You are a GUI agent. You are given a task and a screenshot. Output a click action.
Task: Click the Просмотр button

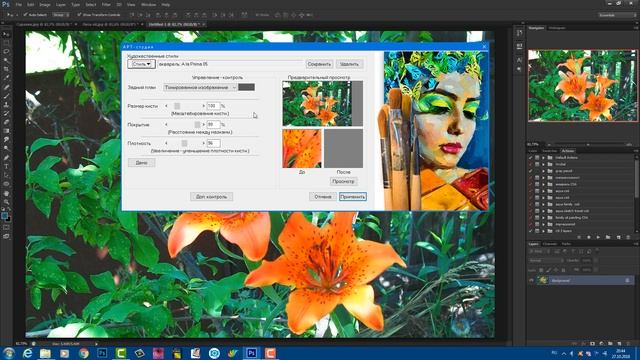click(x=344, y=181)
